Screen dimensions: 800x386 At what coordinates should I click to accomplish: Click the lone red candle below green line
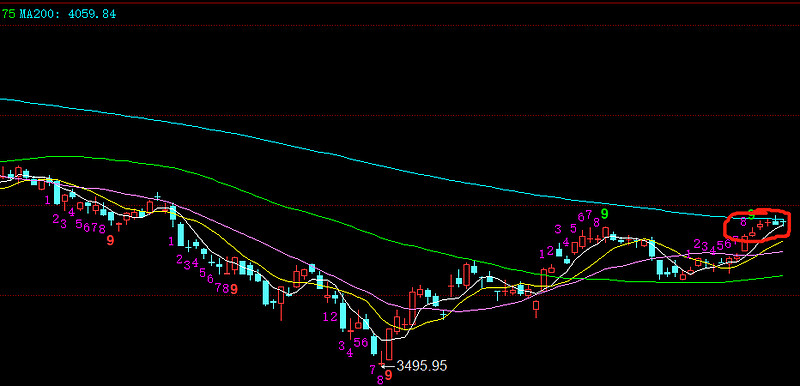tap(536, 306)
